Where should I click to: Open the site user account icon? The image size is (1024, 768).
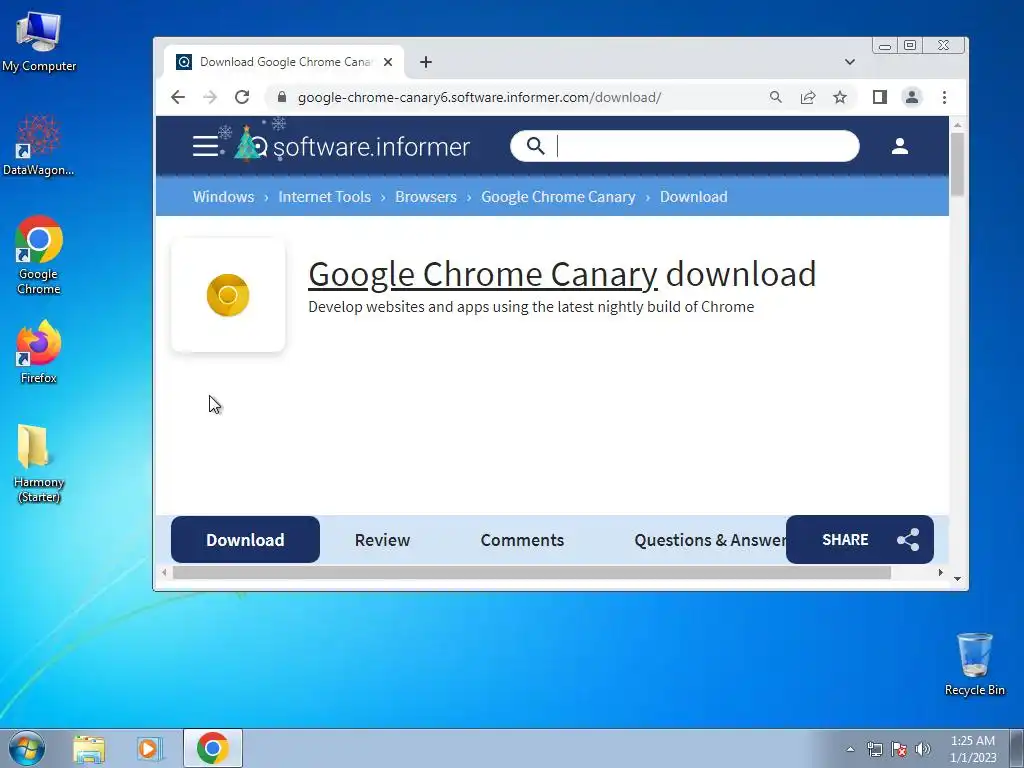click(x=900, y=146)
